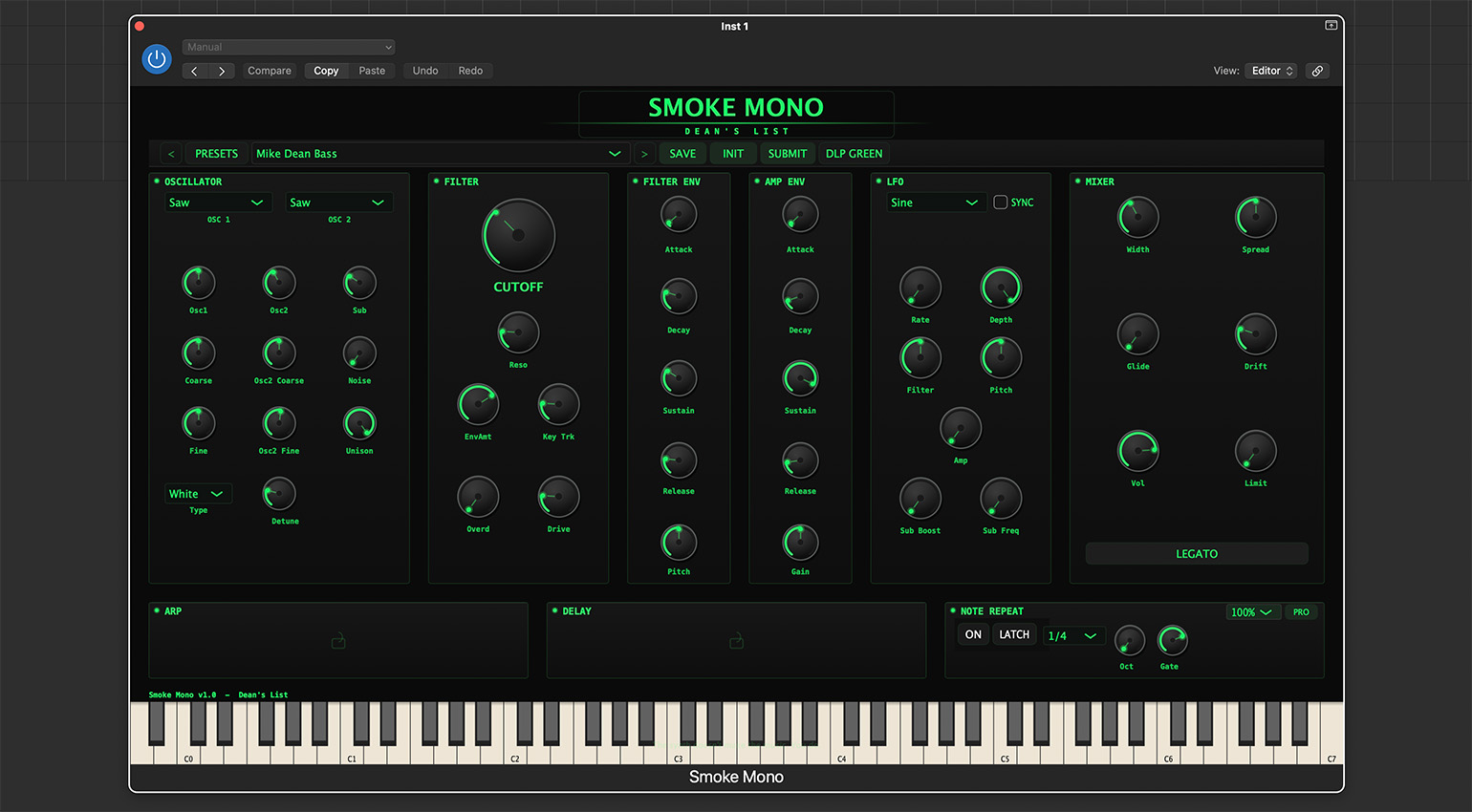This screenshot has height=812, width=1472.
Task: Go to previous preset with left arrow
Action: tap(171, 154)
